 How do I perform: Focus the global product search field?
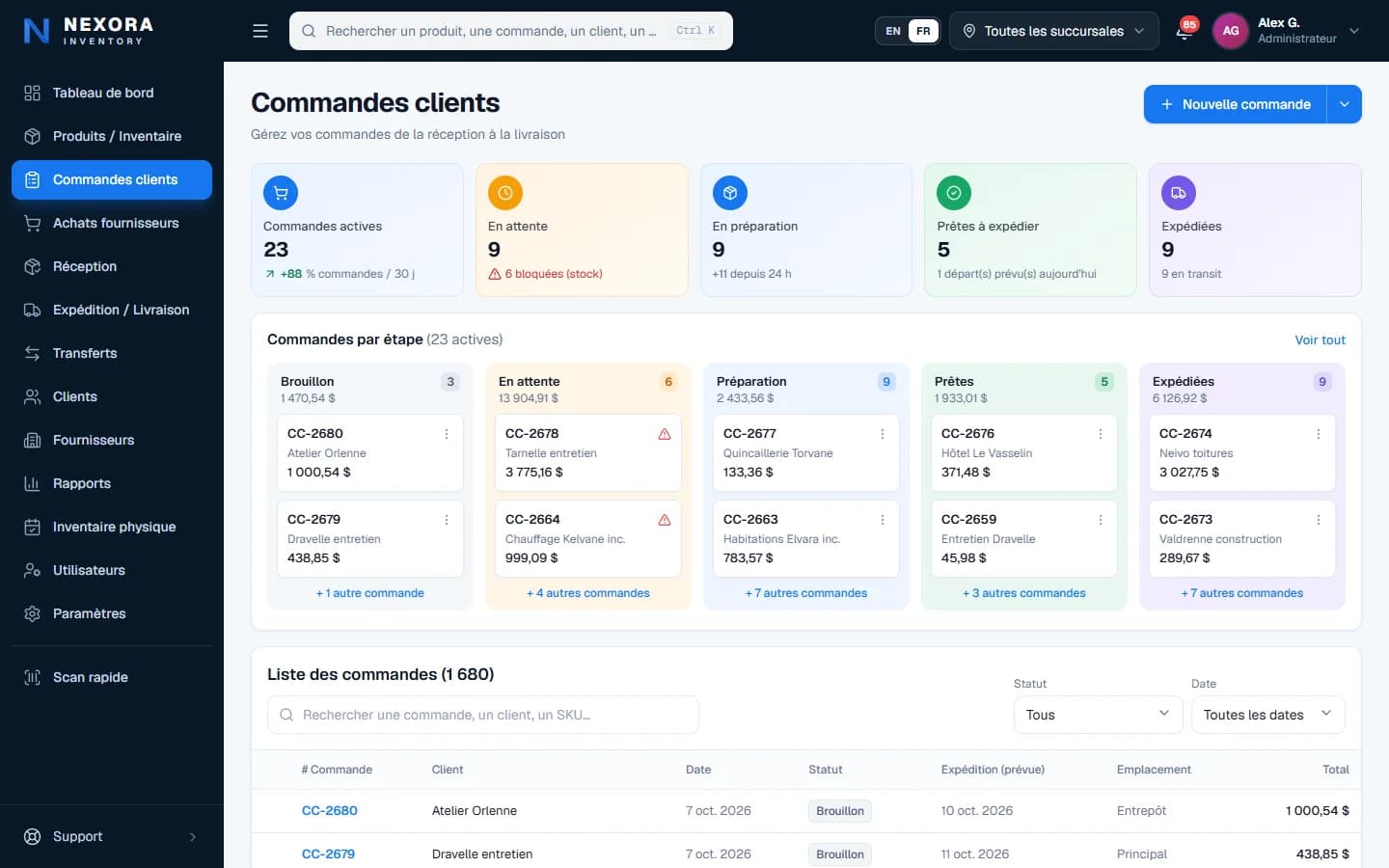pos(511,31)
